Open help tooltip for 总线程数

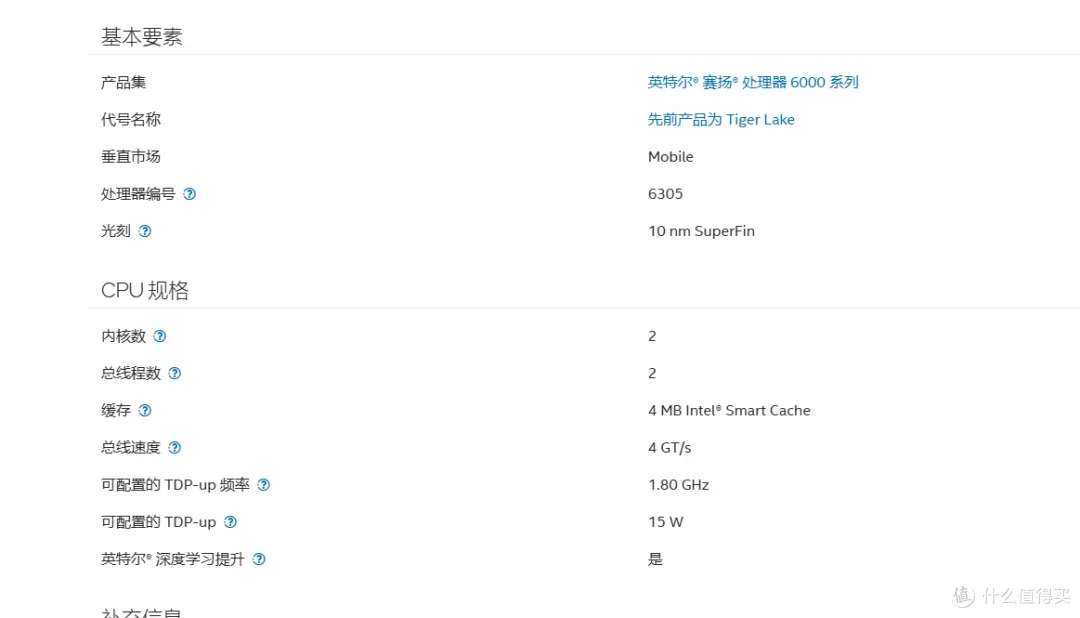coord(175,373)
